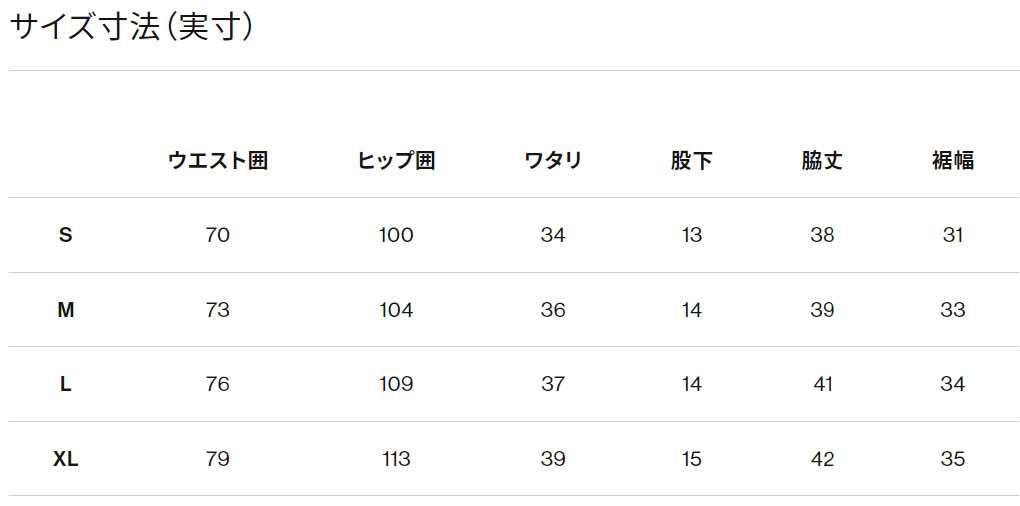Click the L size row label

(66, 384)
